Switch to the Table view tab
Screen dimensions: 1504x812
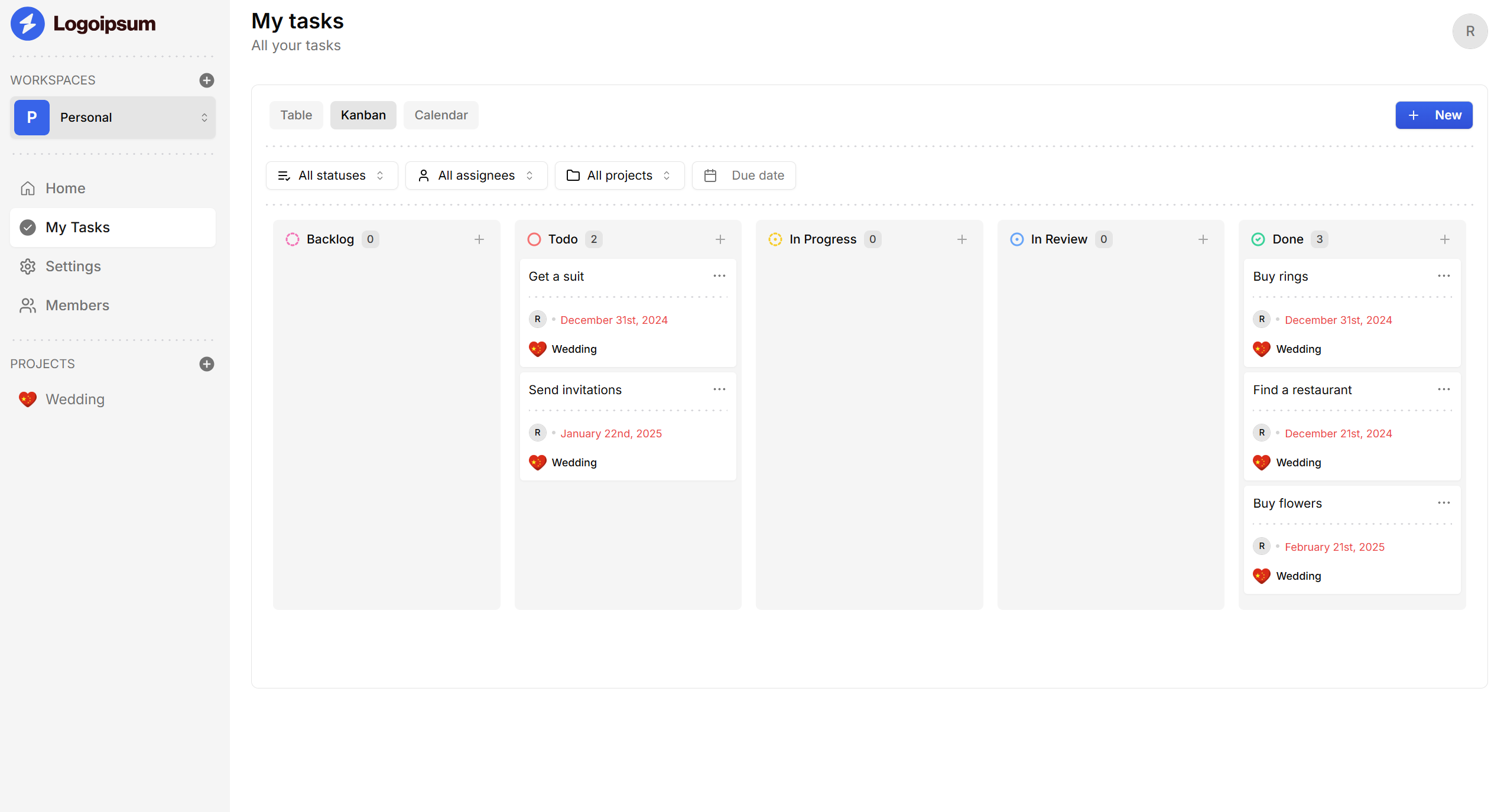point(296,115)
